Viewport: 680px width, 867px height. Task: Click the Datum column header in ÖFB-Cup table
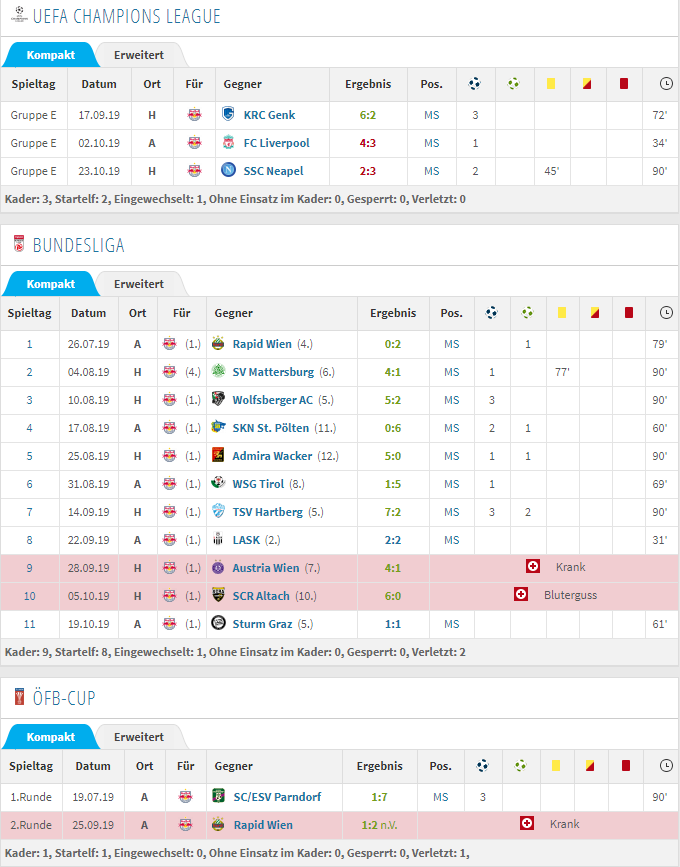coord(93,766)
